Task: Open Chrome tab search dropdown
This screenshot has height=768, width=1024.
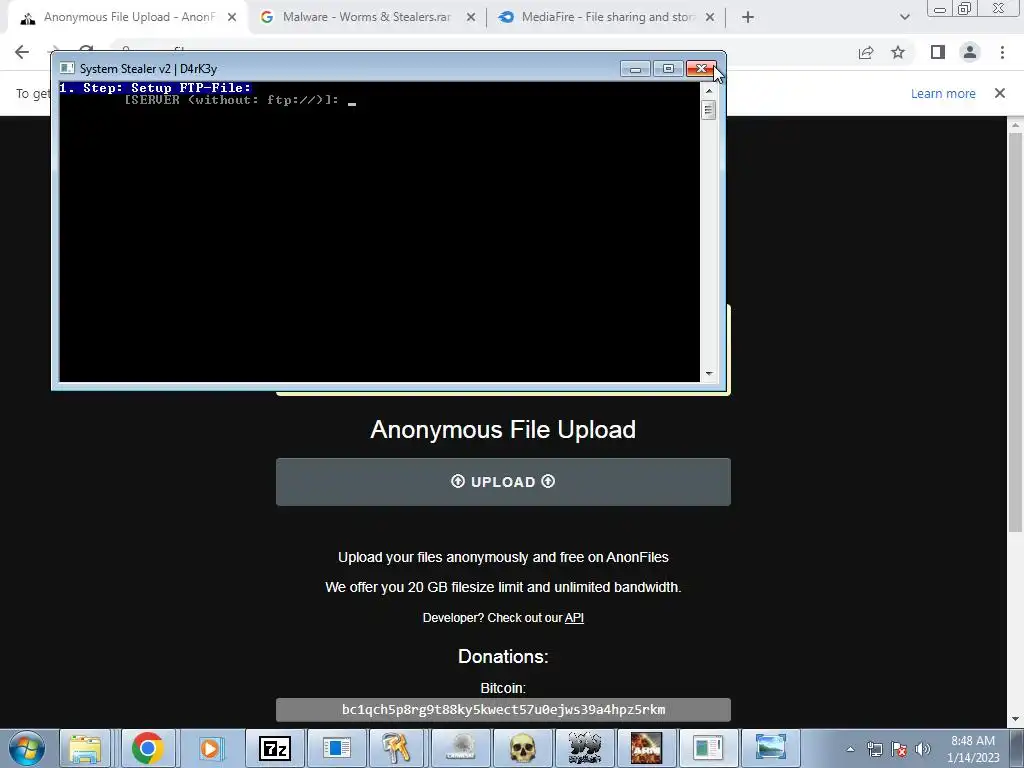Action: pyautogui.click(x=904, y=18)
